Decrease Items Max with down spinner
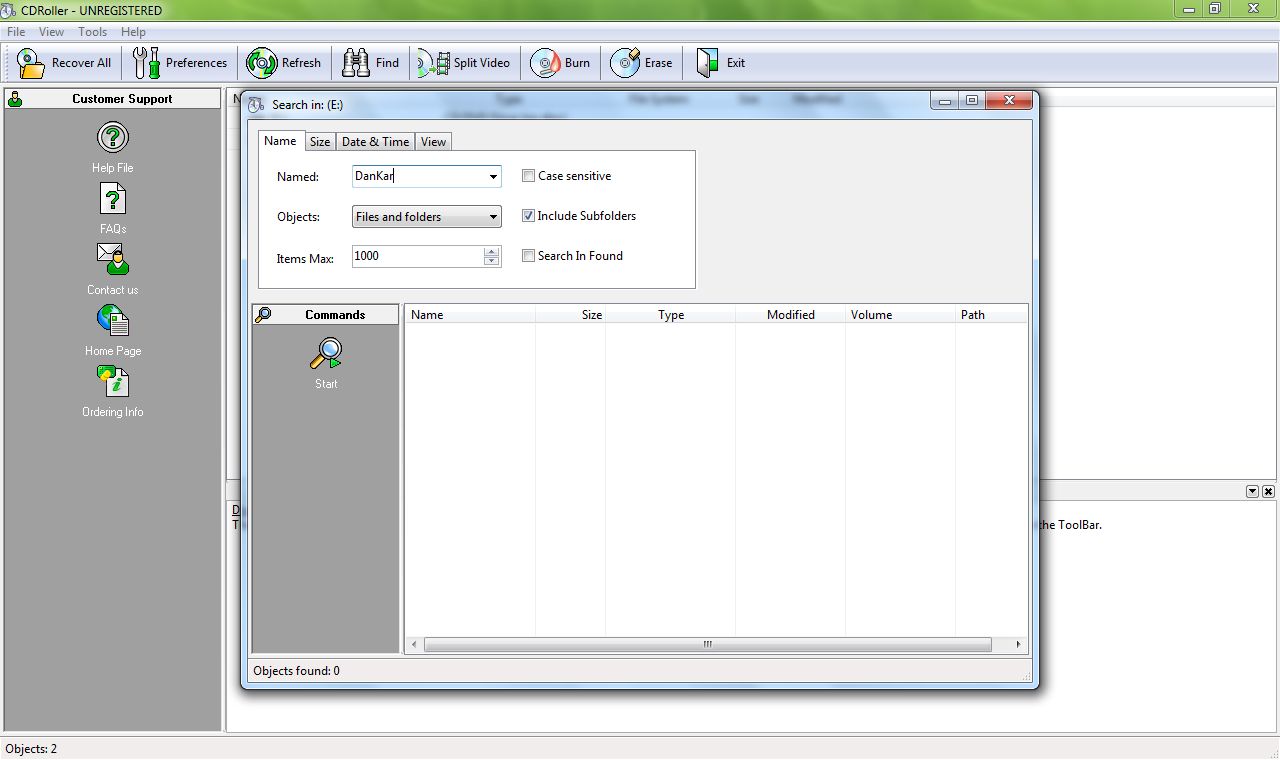Screen dimensions: 1280x760 pos(491,261)
